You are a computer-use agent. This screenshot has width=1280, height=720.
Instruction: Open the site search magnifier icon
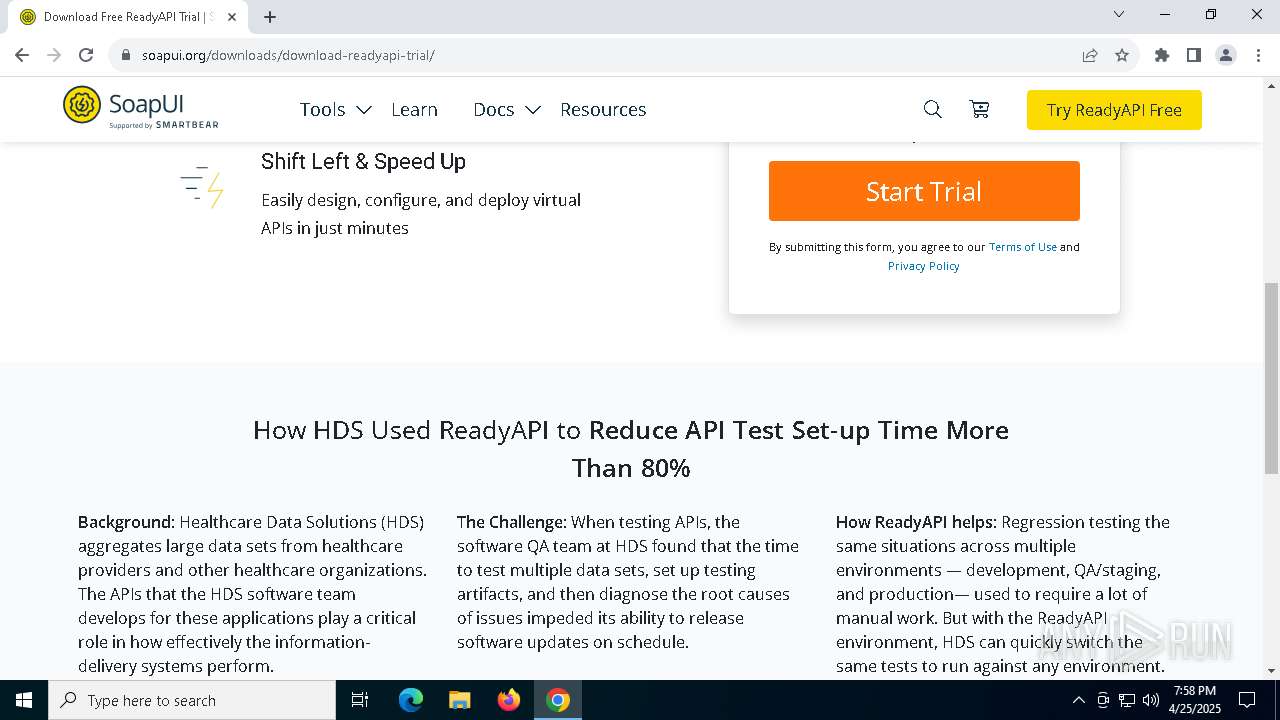[x=932, y=110]
